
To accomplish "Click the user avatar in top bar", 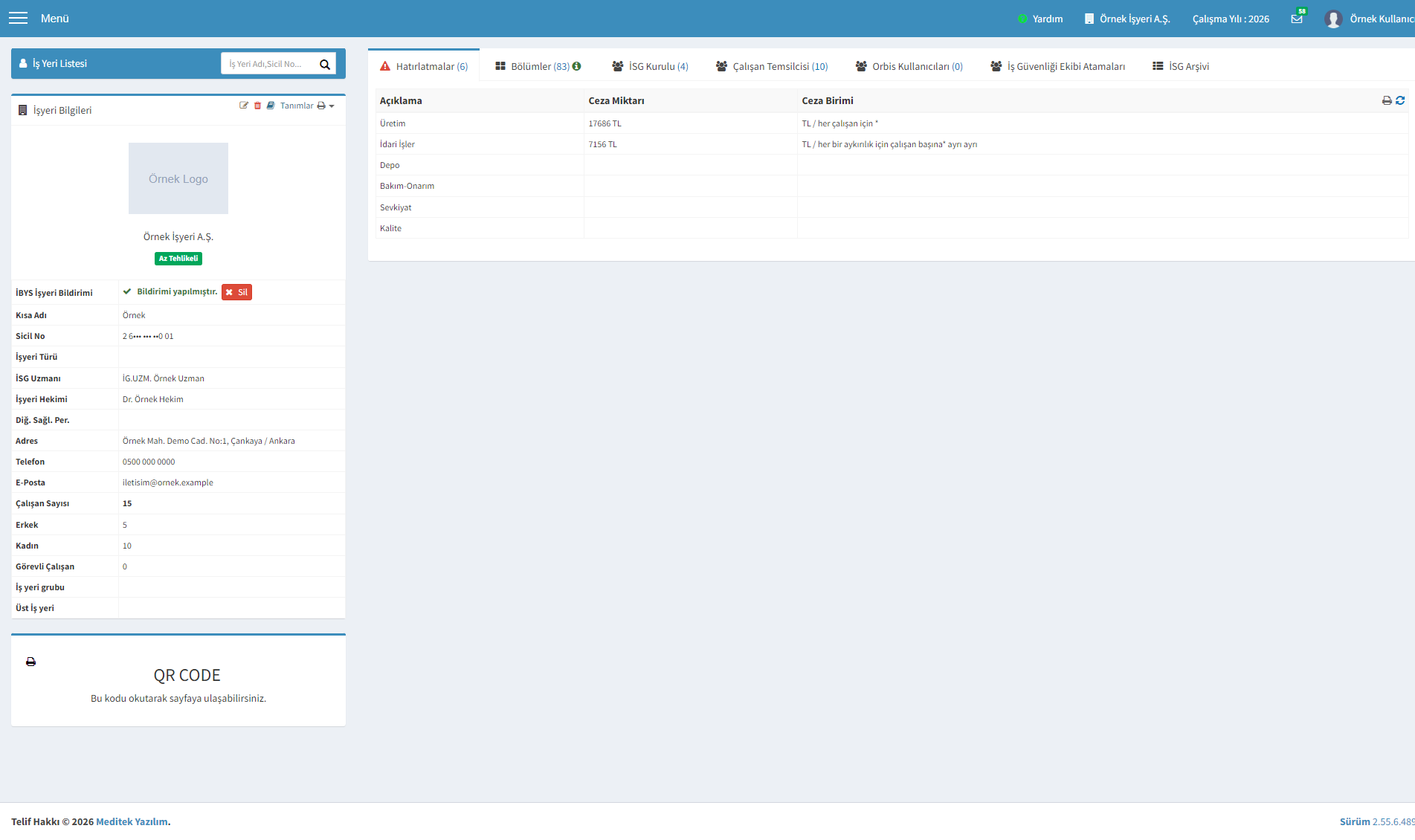I will (x=1333, y=19).
